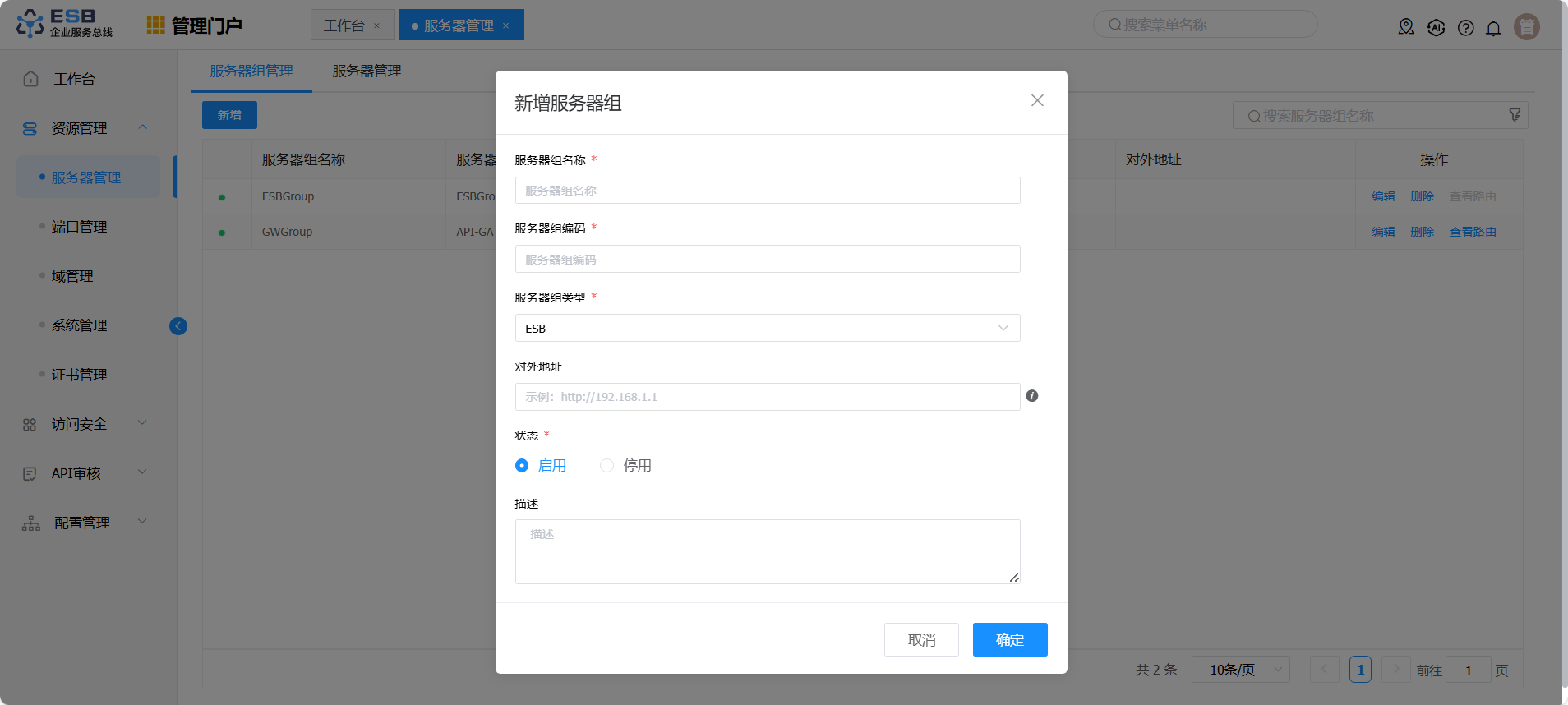Collapse the sidebar with the arrow button
The width and height of the screenshot is (1568, 705).
[x=178, y=326]
